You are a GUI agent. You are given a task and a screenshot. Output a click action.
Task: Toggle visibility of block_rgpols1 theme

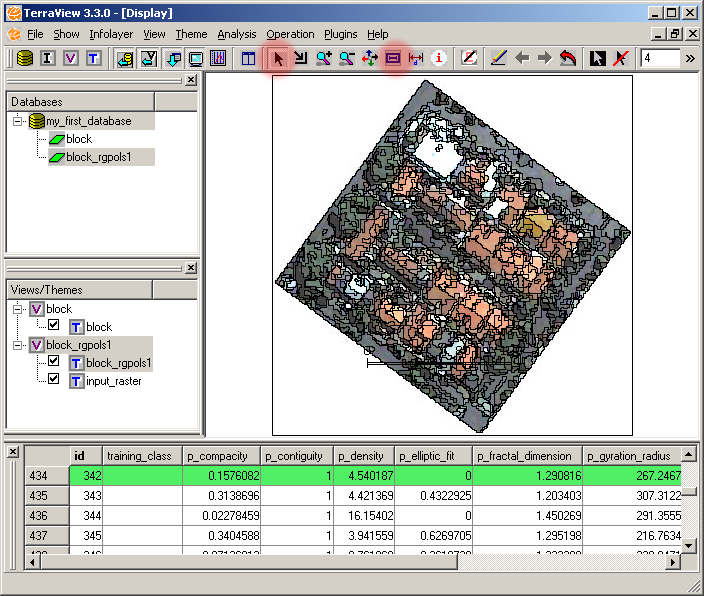point(54,362)
